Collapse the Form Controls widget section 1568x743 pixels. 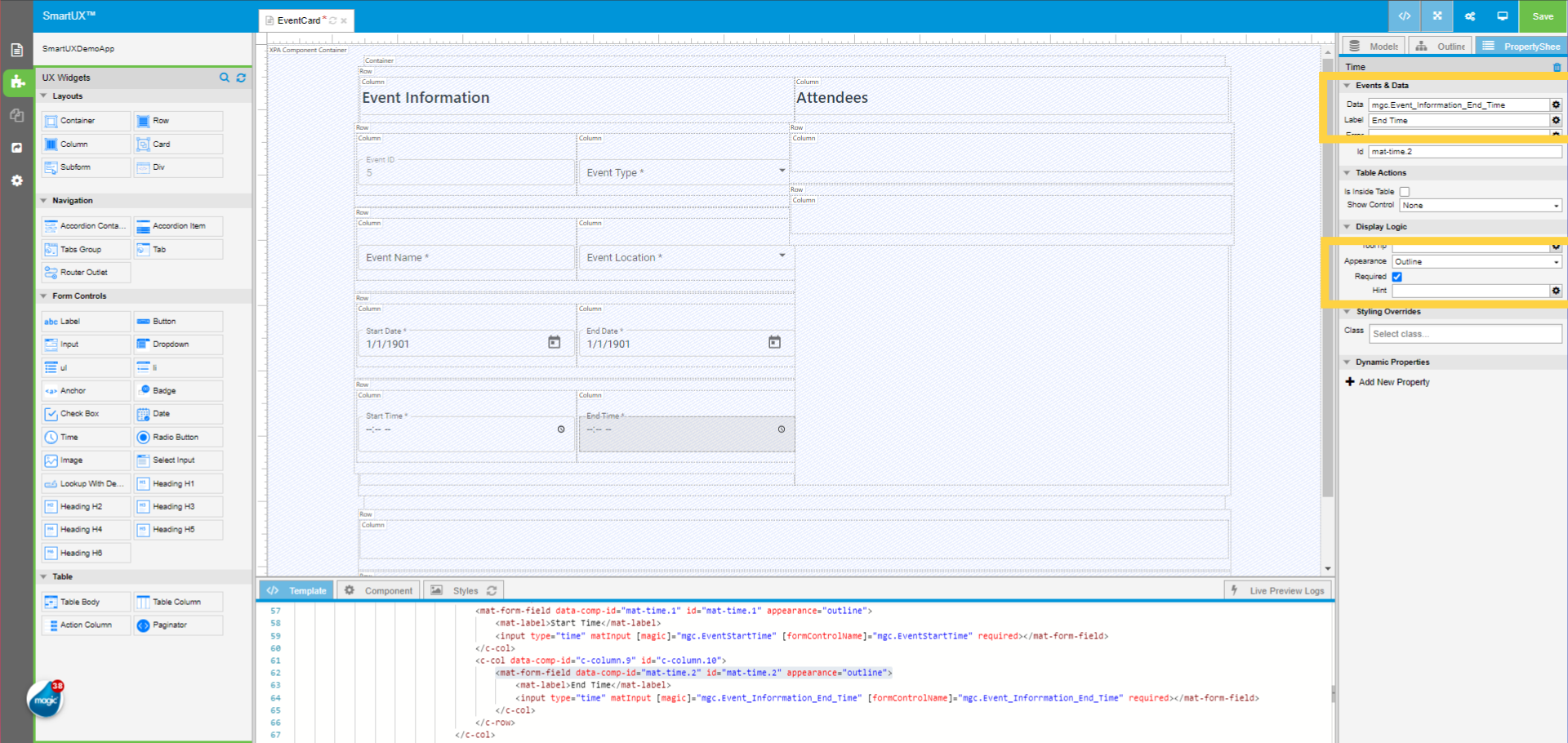[44, 296]
